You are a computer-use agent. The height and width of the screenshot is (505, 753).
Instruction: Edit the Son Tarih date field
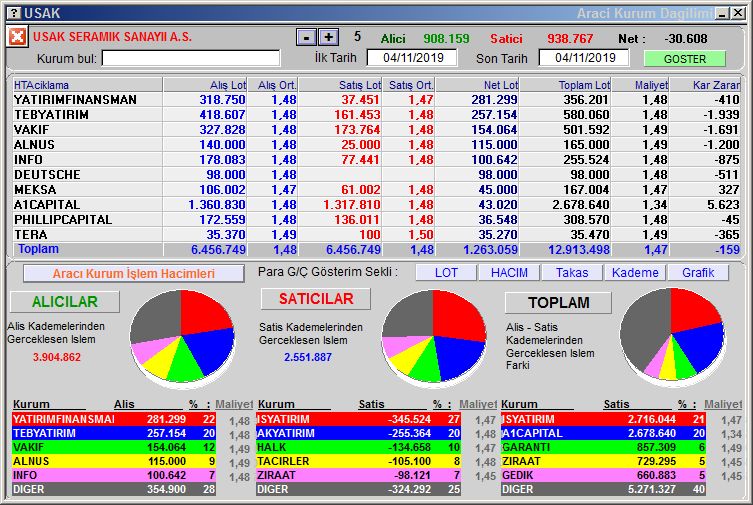click(584, 58)
